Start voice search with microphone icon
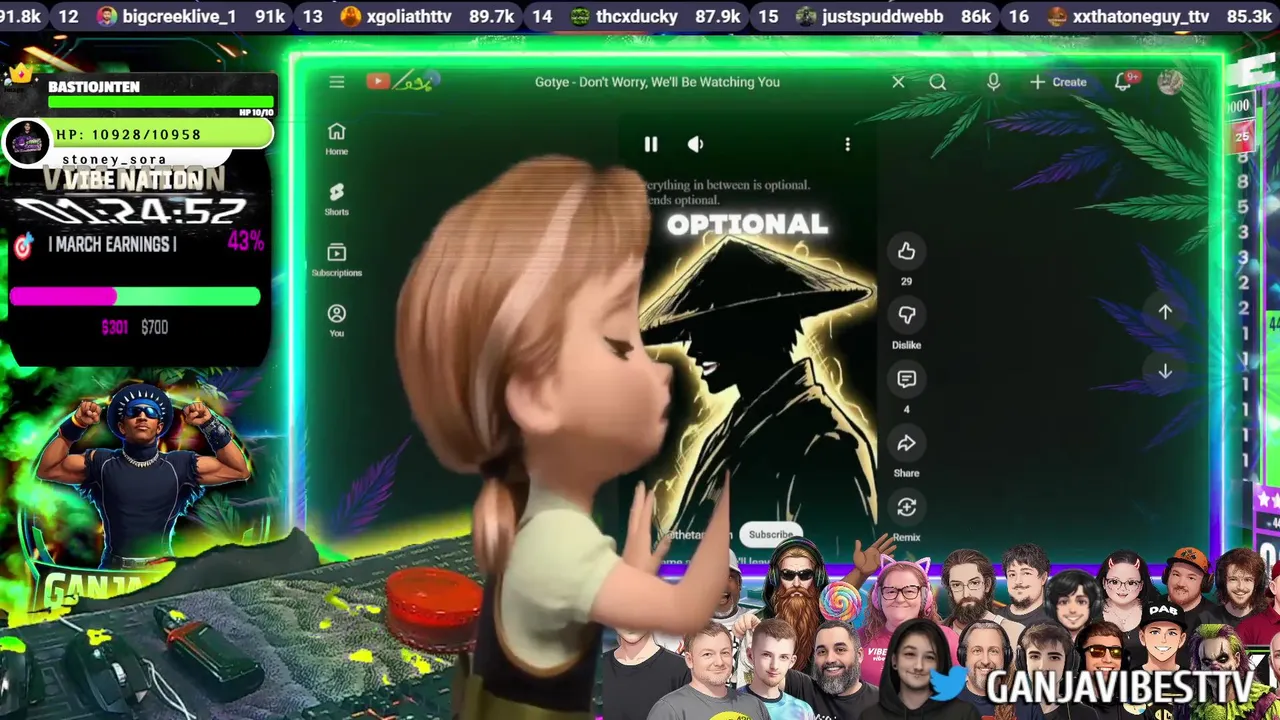1280x720 pixels. (993, 82)
